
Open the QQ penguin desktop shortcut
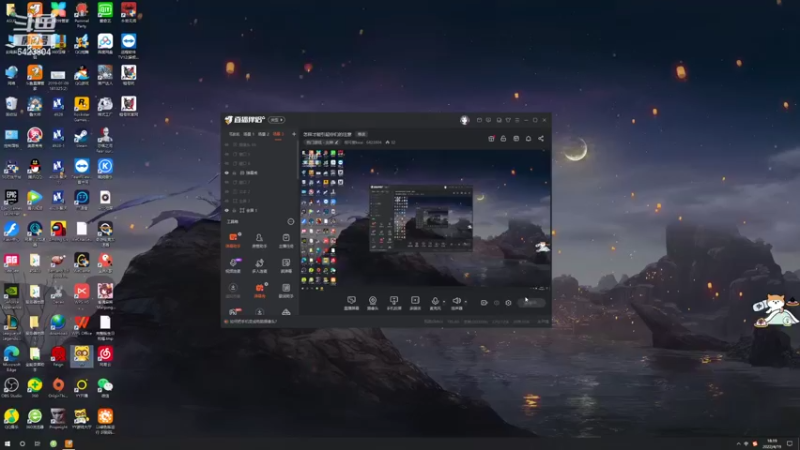point(35,169)
